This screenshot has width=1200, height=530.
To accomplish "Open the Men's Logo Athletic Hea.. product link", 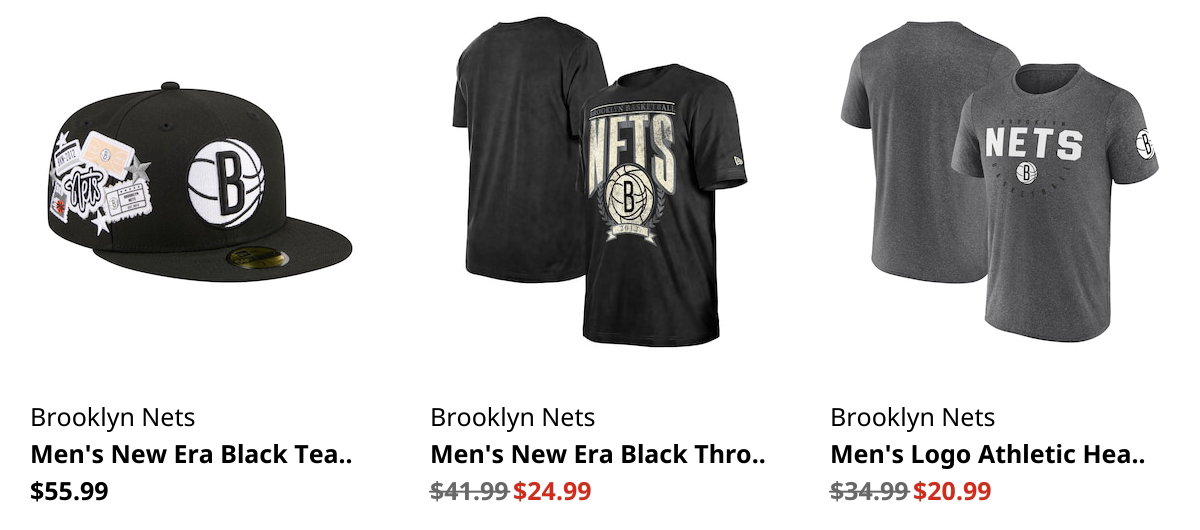I will coord(988,455).
